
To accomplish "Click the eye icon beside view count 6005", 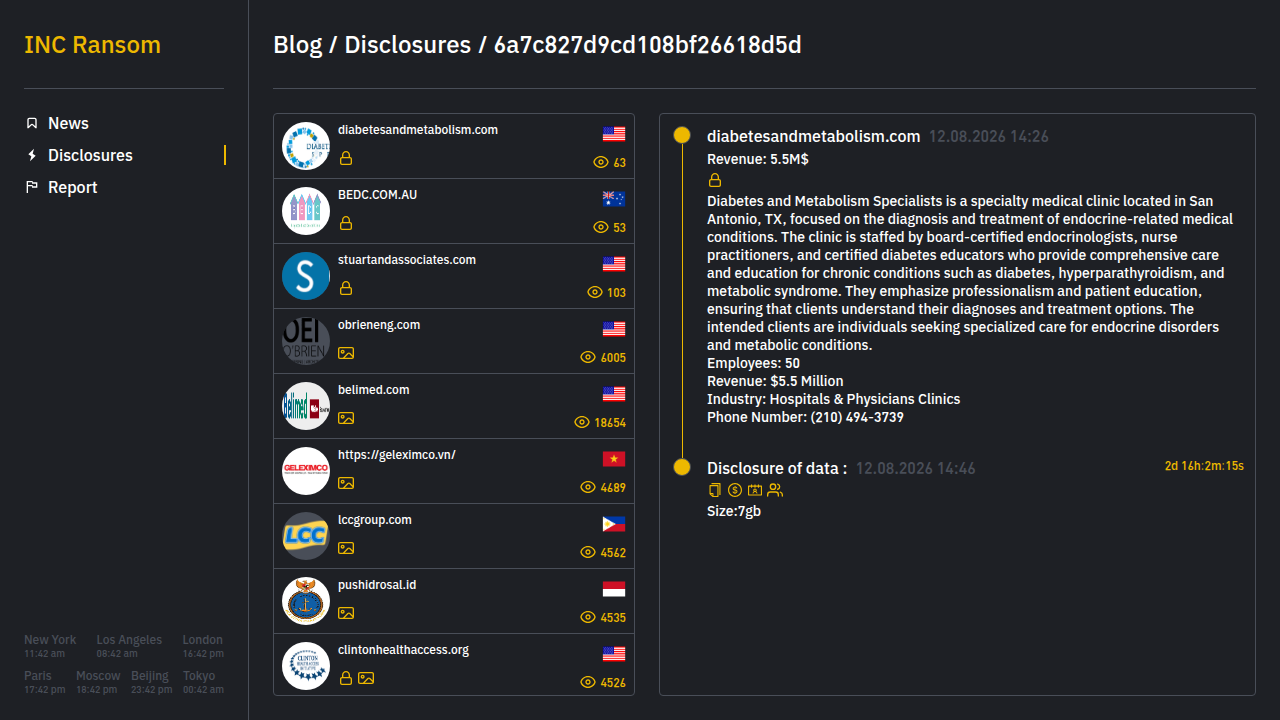I will pyautogui.click(x=588, y=357).
